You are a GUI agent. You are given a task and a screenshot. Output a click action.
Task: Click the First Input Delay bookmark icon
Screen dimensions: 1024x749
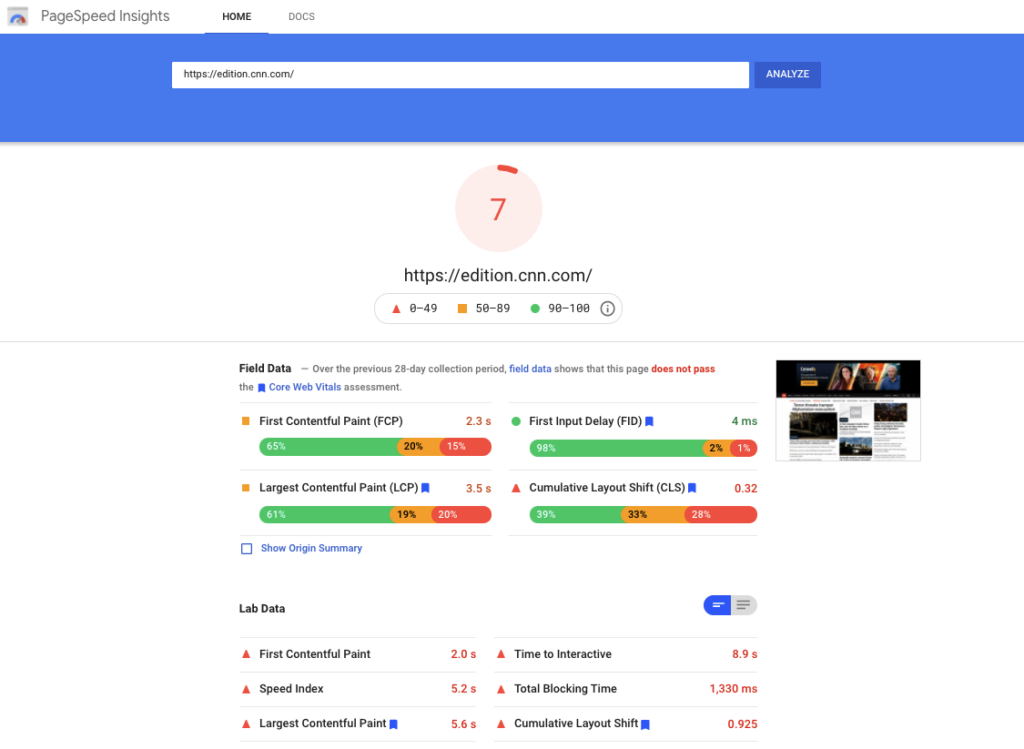(x=649, y=422)
